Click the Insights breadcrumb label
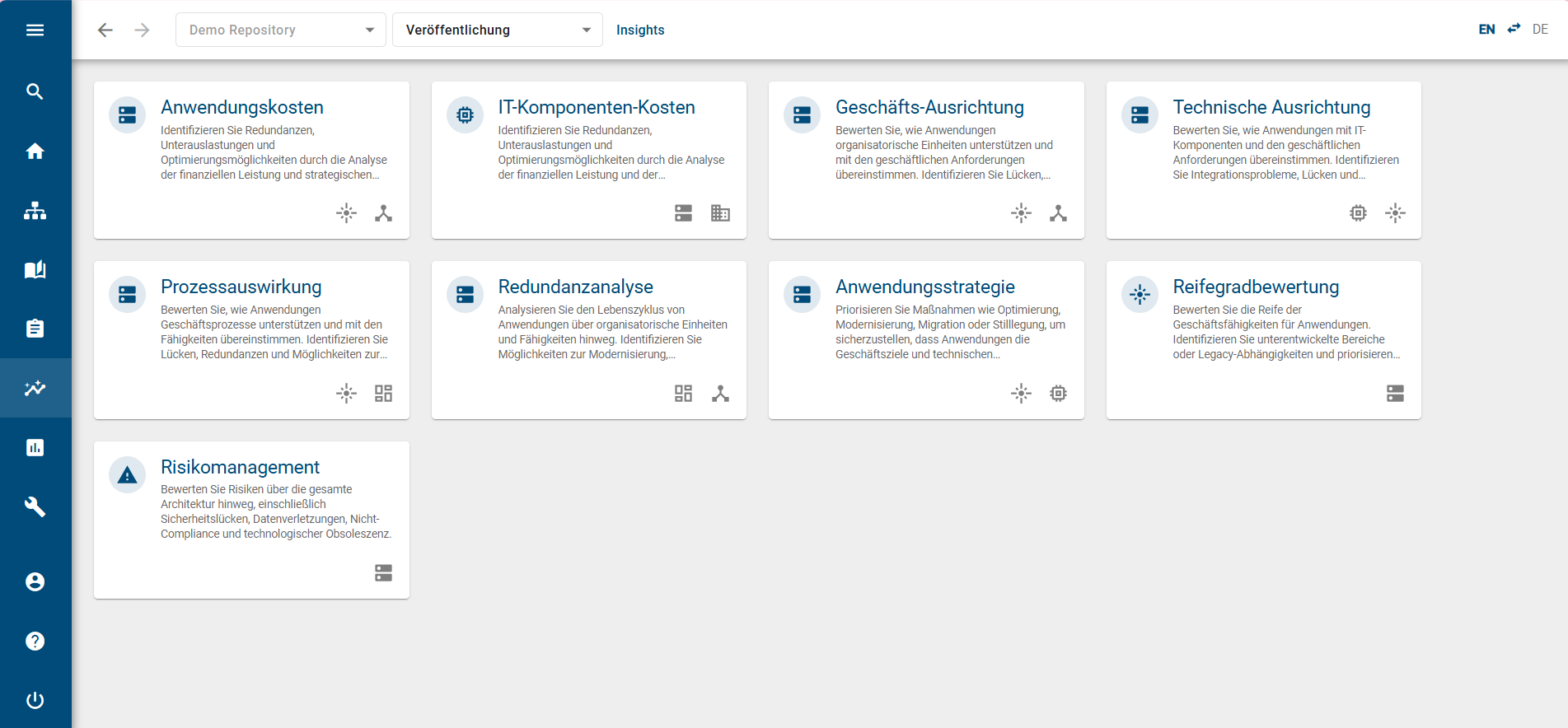1568x728 pixels. coord(639,30)
